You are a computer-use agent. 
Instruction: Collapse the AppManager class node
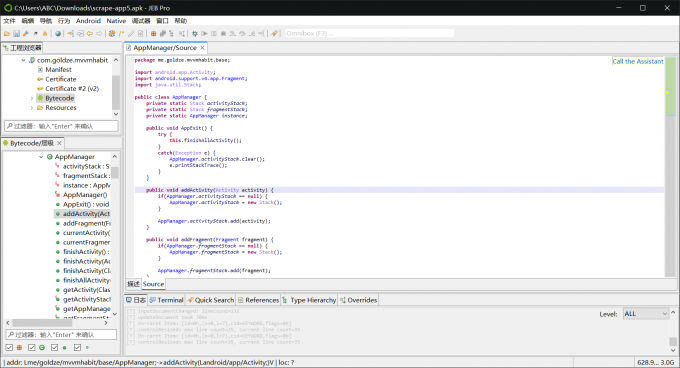coord(41,157)
